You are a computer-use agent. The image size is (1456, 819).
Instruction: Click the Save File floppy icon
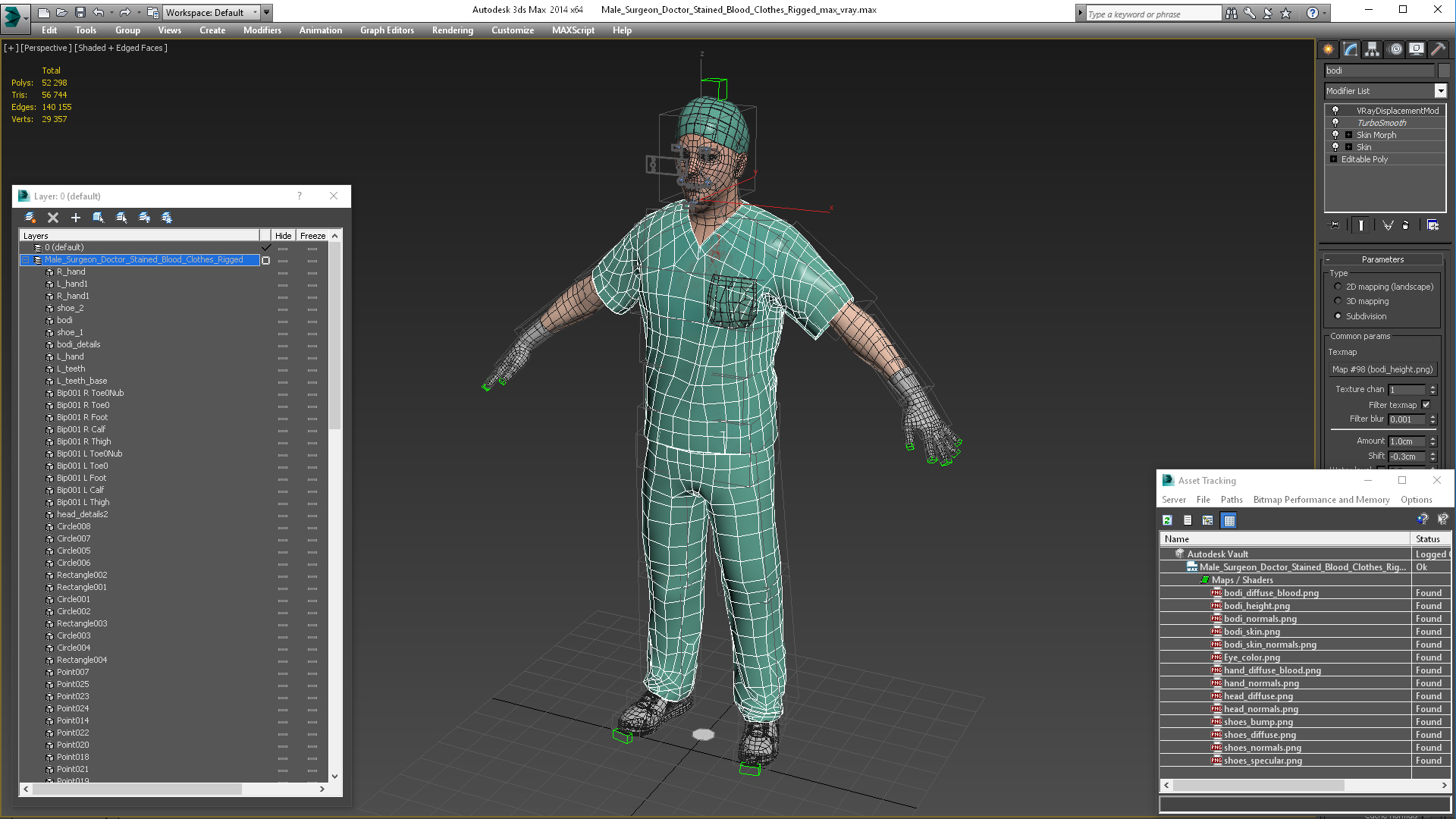coord(80,12)
